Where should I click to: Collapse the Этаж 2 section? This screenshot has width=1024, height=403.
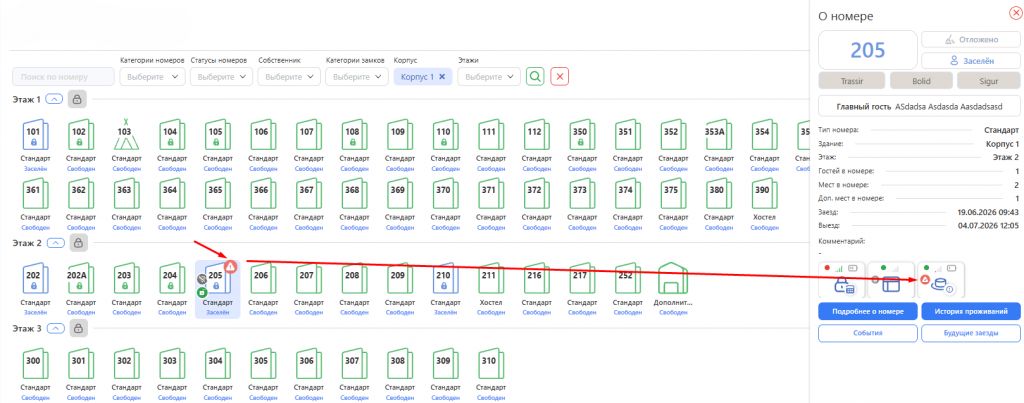(x=55, y=243)
